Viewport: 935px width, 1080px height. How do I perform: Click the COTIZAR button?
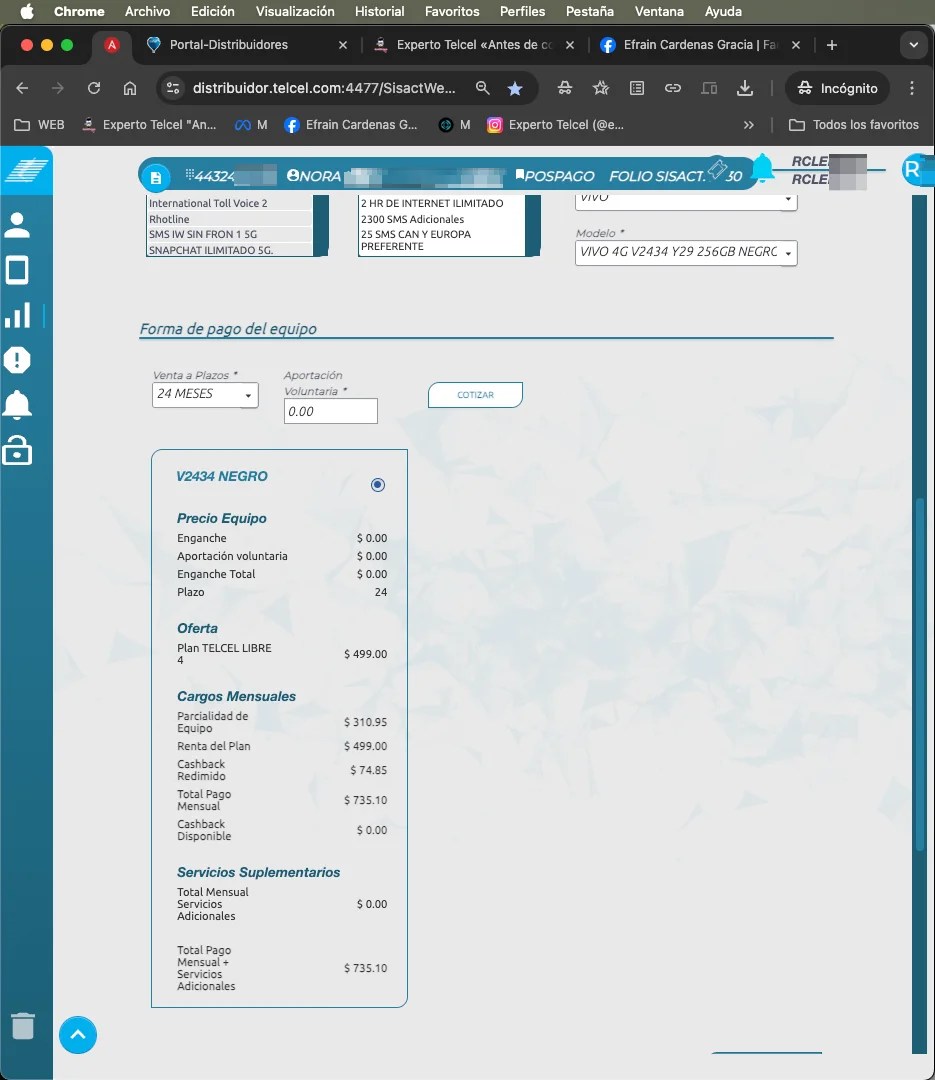pyautogui.click(x=475, y=395)
